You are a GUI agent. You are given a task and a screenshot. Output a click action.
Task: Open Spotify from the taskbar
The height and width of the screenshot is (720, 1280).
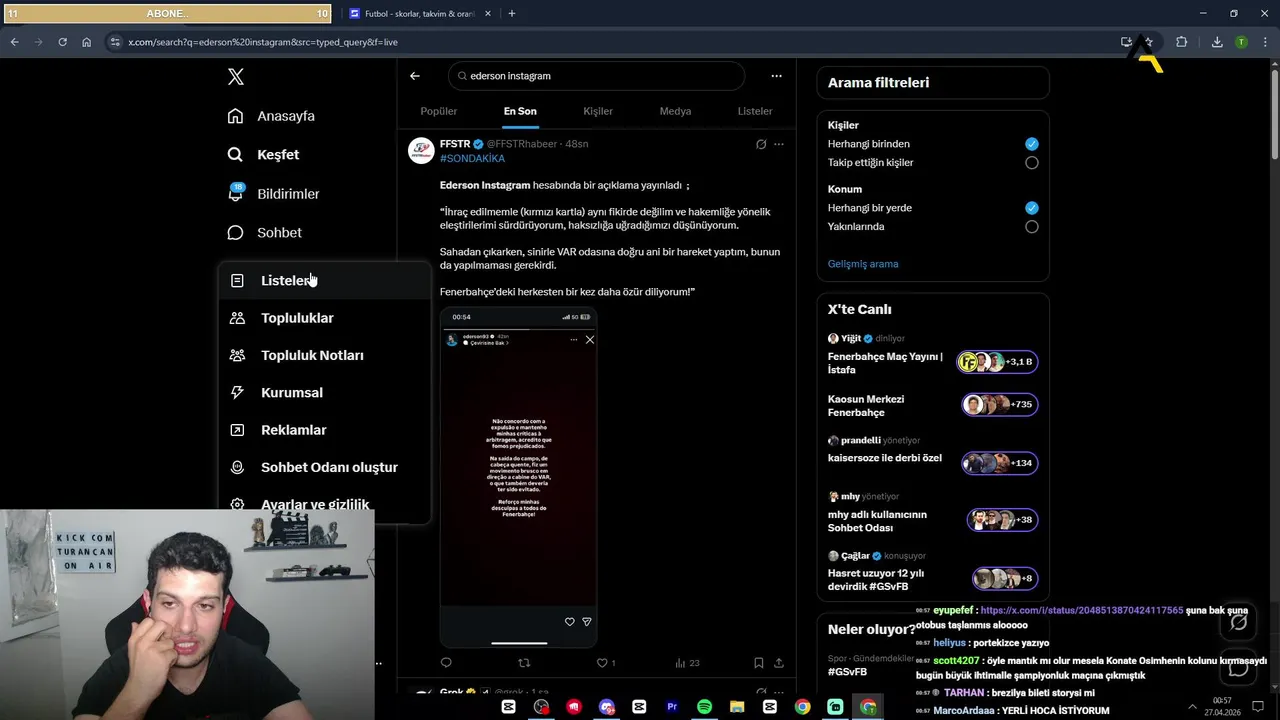click(704, 707)
